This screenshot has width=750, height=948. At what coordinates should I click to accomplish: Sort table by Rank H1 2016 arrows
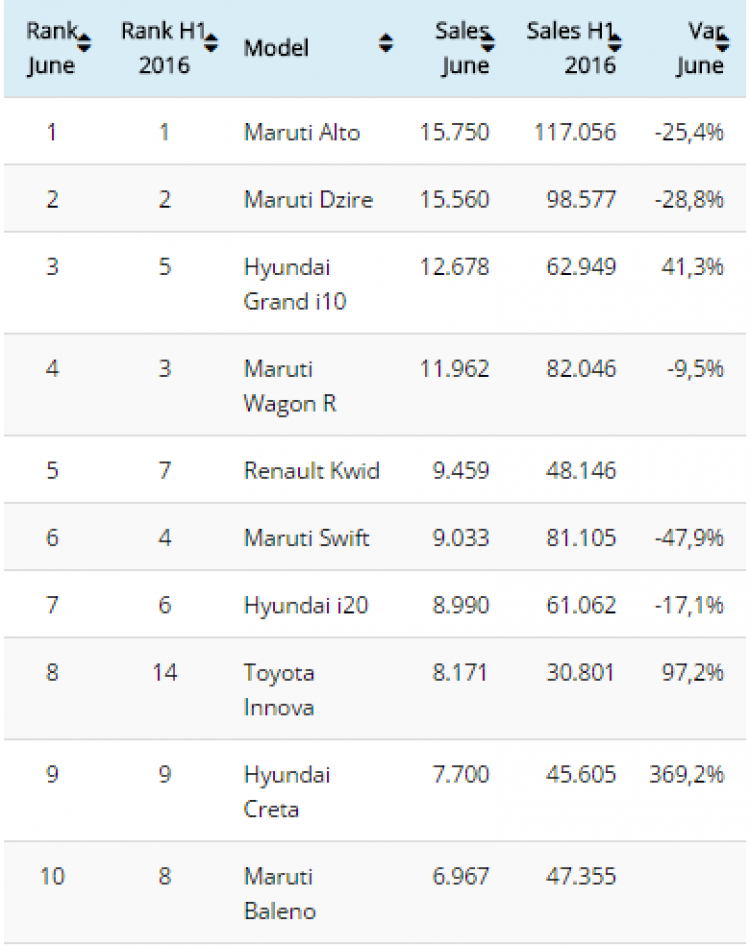click(x=211, y=43)
